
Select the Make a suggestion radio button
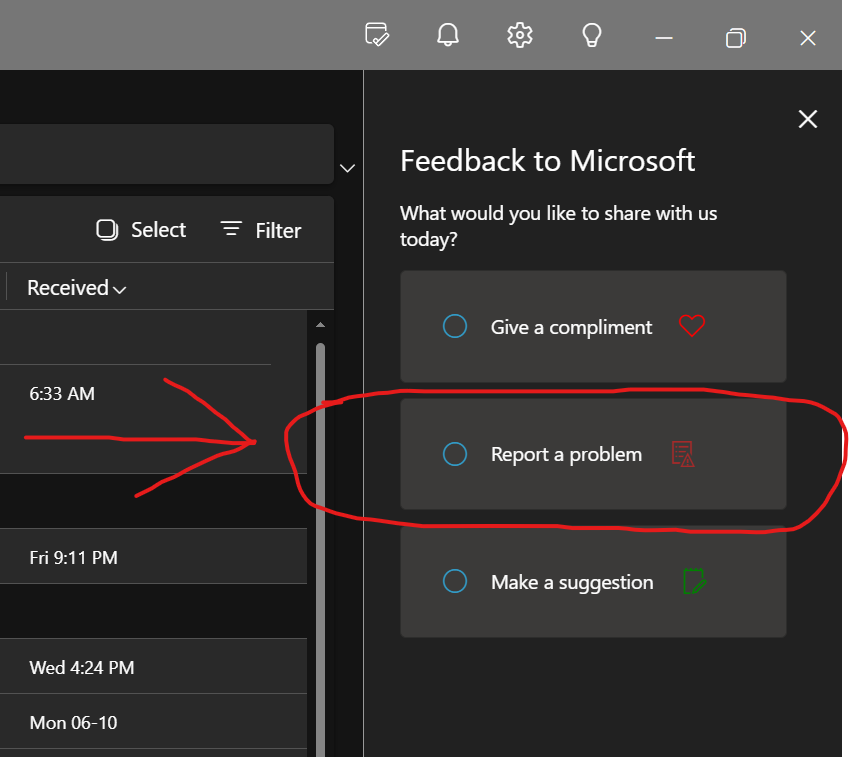tap(455, 581)
